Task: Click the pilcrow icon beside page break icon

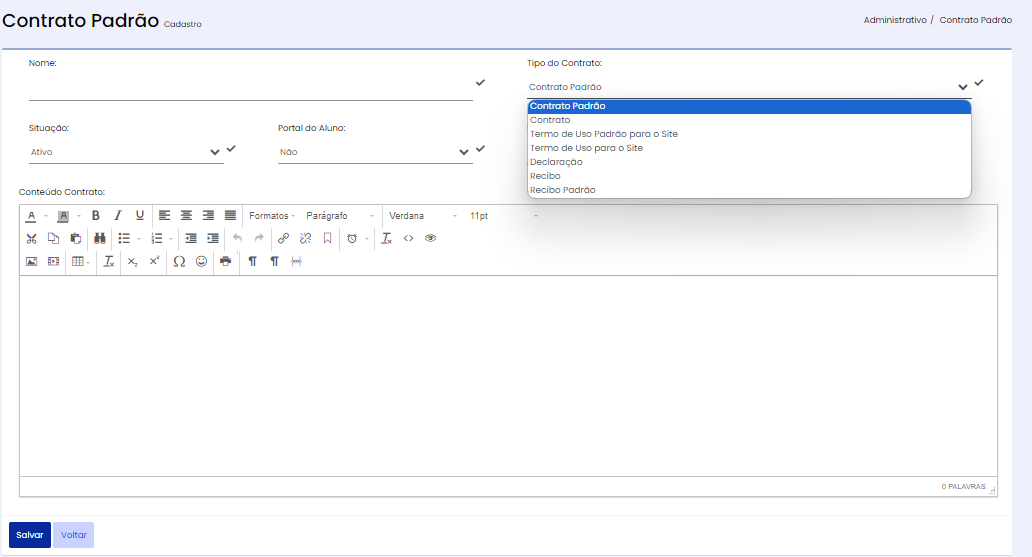Action: tap(274, 261)
